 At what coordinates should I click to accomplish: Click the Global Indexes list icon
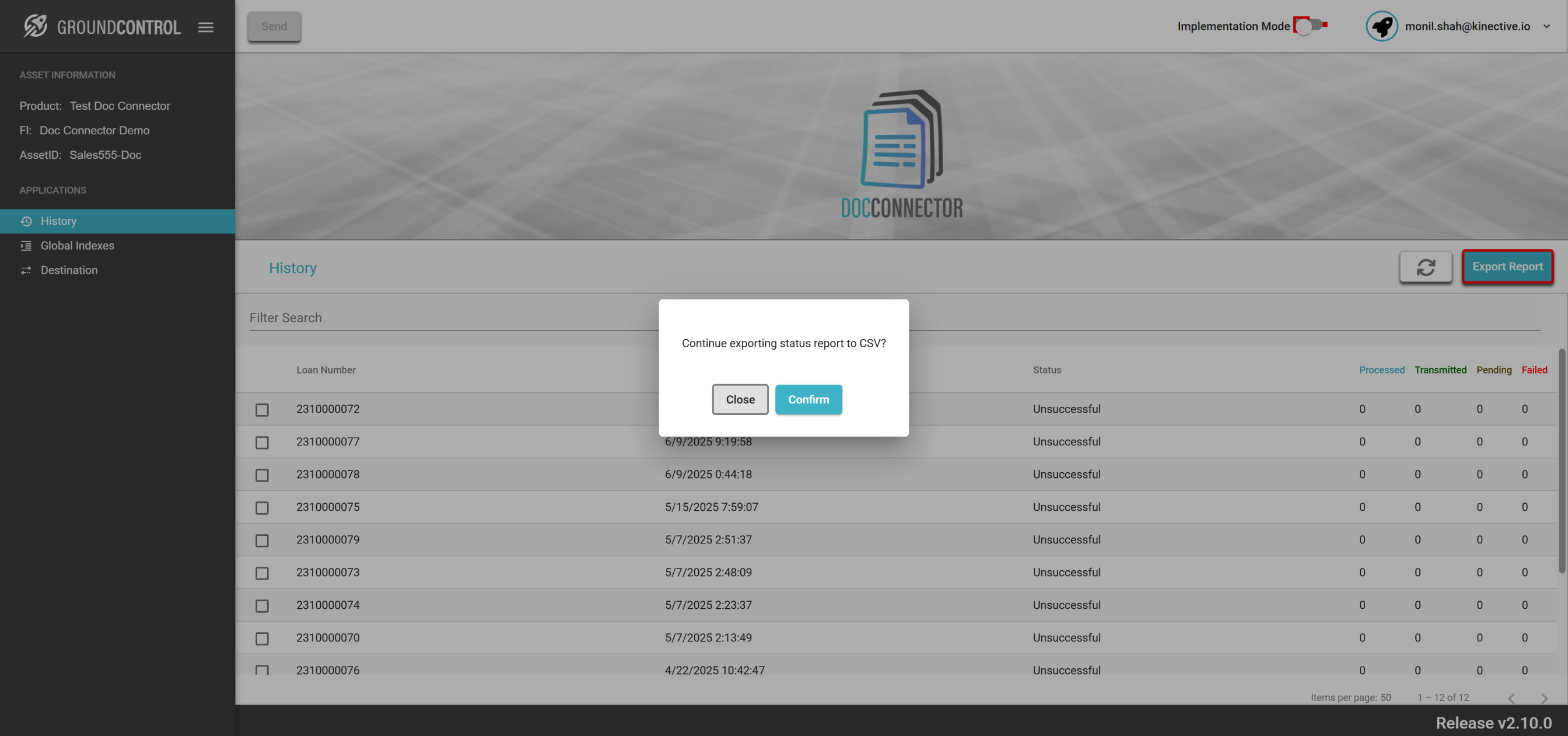click(x=26, y=246)
